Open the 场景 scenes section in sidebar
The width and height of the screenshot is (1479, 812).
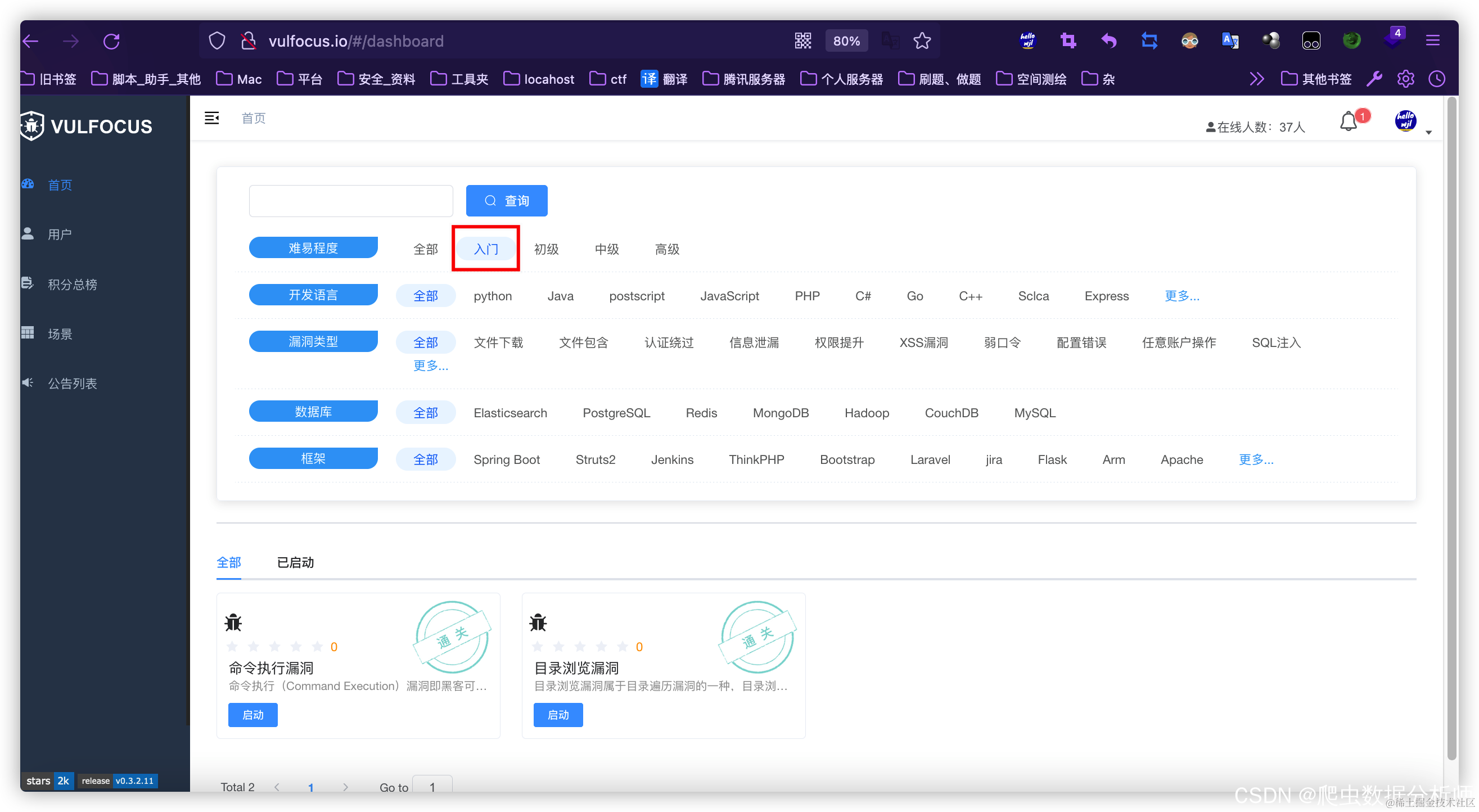coord(60,333)
